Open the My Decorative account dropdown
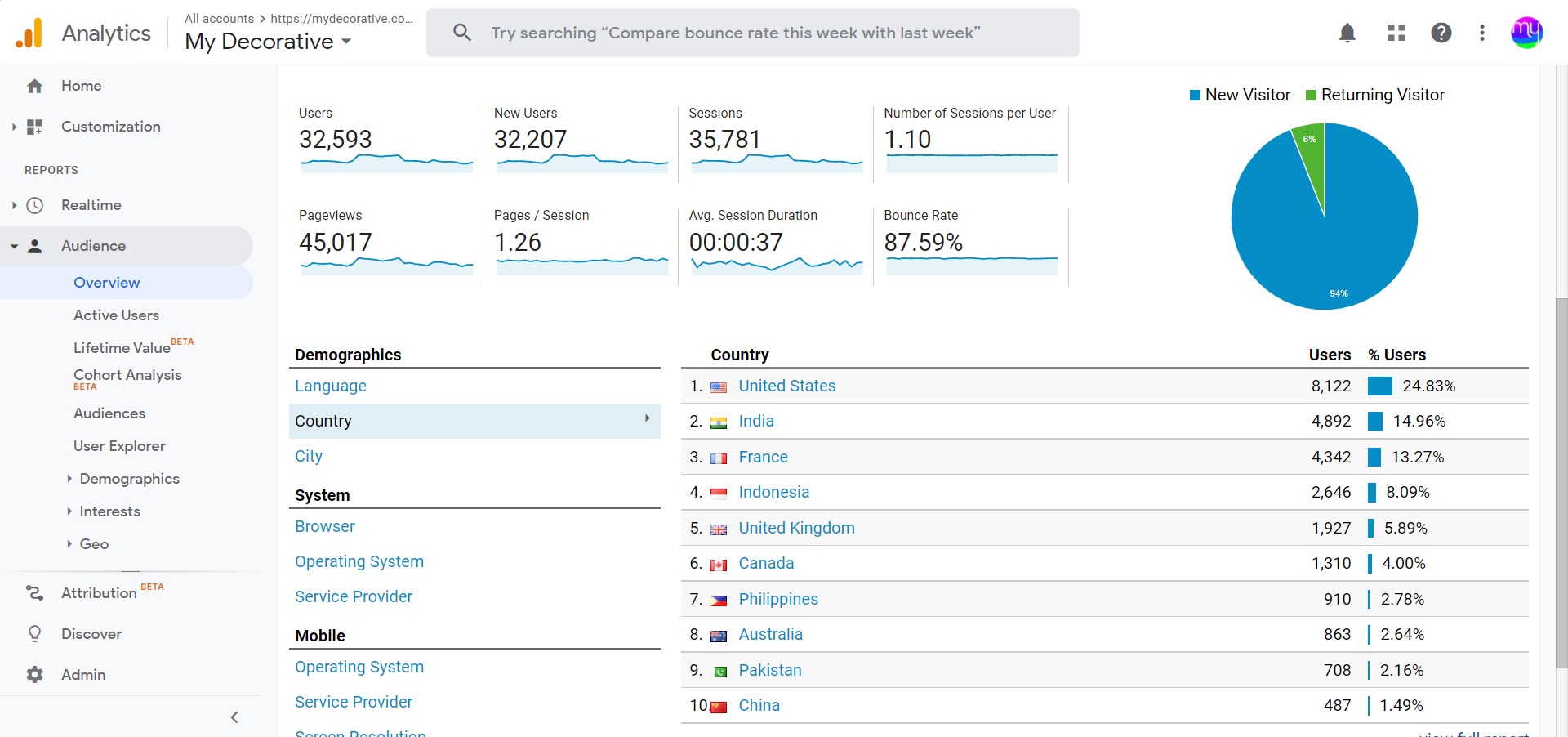 point(268,42)
